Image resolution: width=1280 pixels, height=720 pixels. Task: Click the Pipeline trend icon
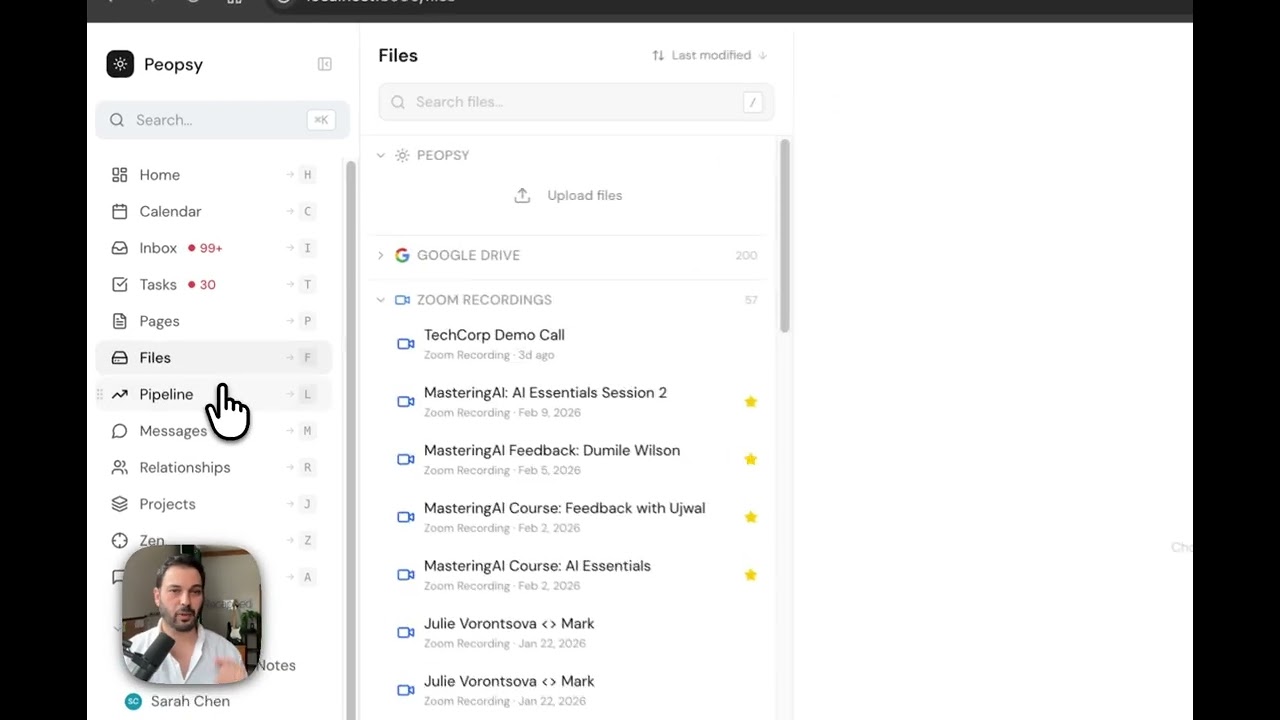[x=120, y=394]
